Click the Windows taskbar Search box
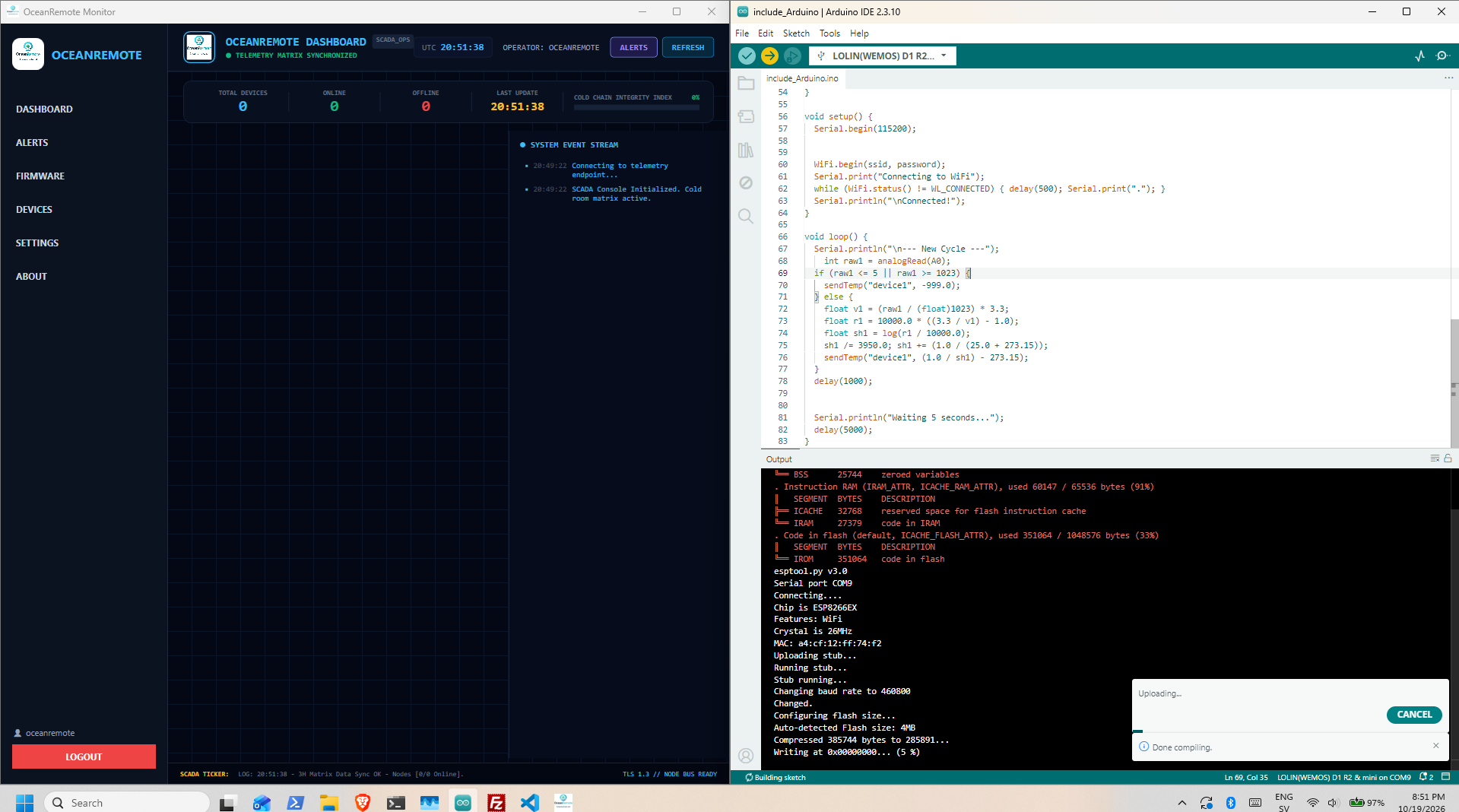 click(x=126, y=802)
